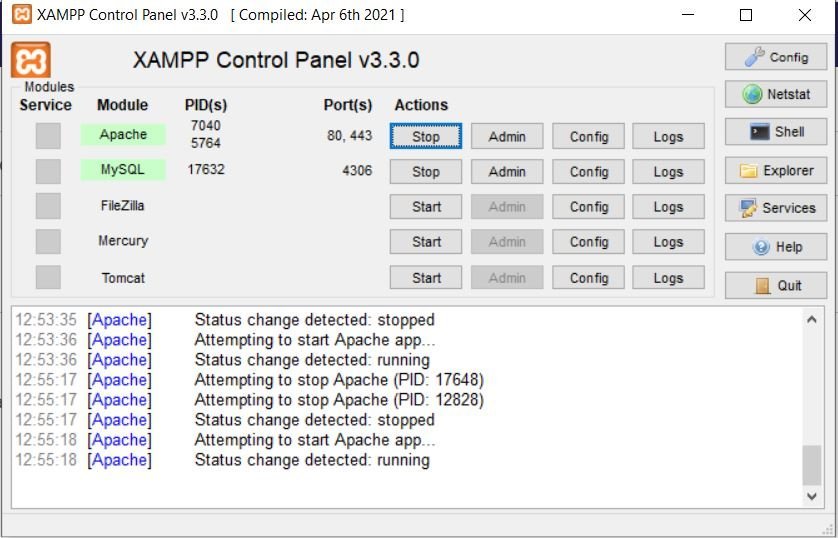The height and width of the screenshot is (538, 838).
Task: Quit XAMPP via the door icon
Action: (775, 285)
